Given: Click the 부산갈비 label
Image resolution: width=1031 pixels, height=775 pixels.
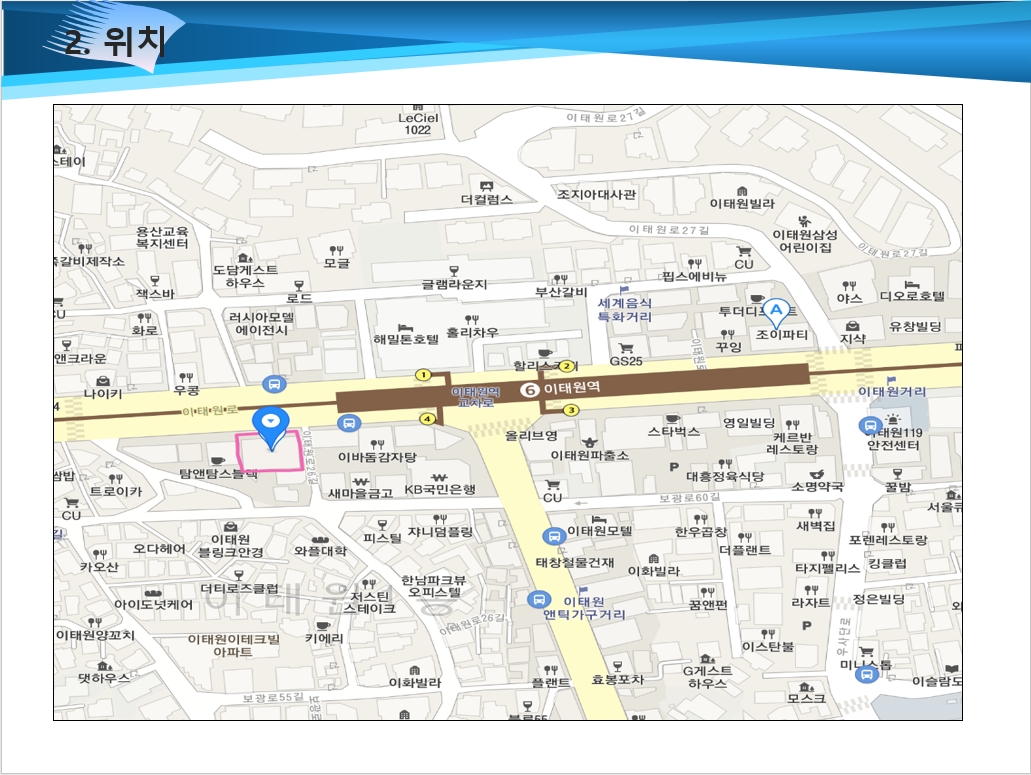Looking at the screenshot, I should click(x=561, y=292).
